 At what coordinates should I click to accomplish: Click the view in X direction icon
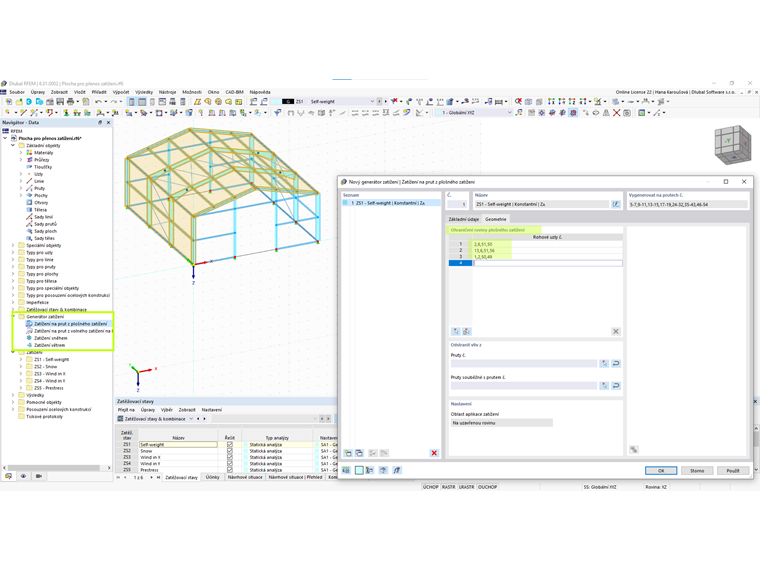point(551,102)
